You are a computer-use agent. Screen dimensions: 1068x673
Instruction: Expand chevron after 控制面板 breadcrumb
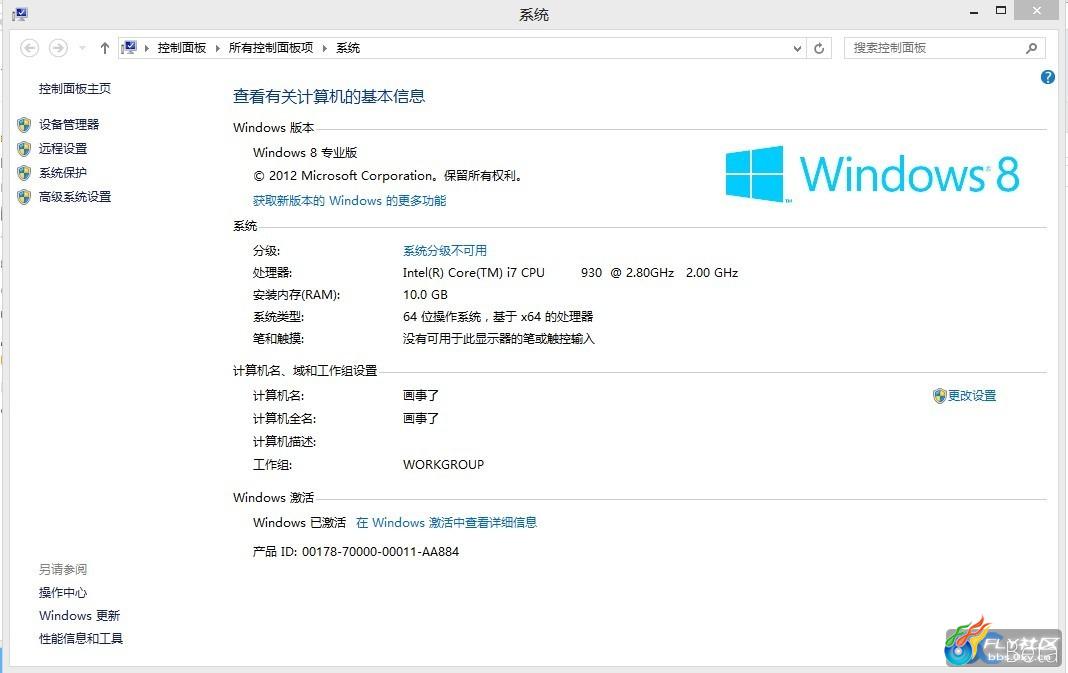pyautogui.click(x=217, y=48)
